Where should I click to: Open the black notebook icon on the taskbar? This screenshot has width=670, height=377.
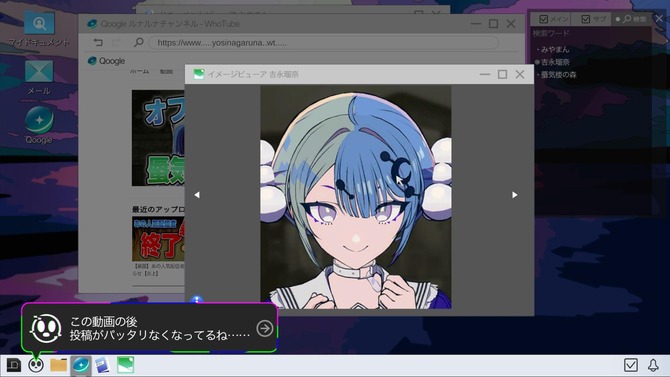coord(13,365)
